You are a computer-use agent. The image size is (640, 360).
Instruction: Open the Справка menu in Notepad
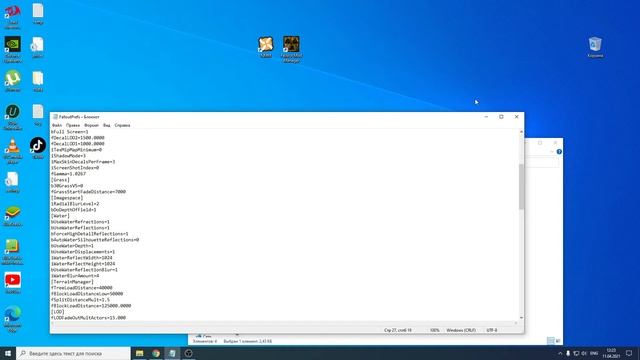tap(122, 125)
